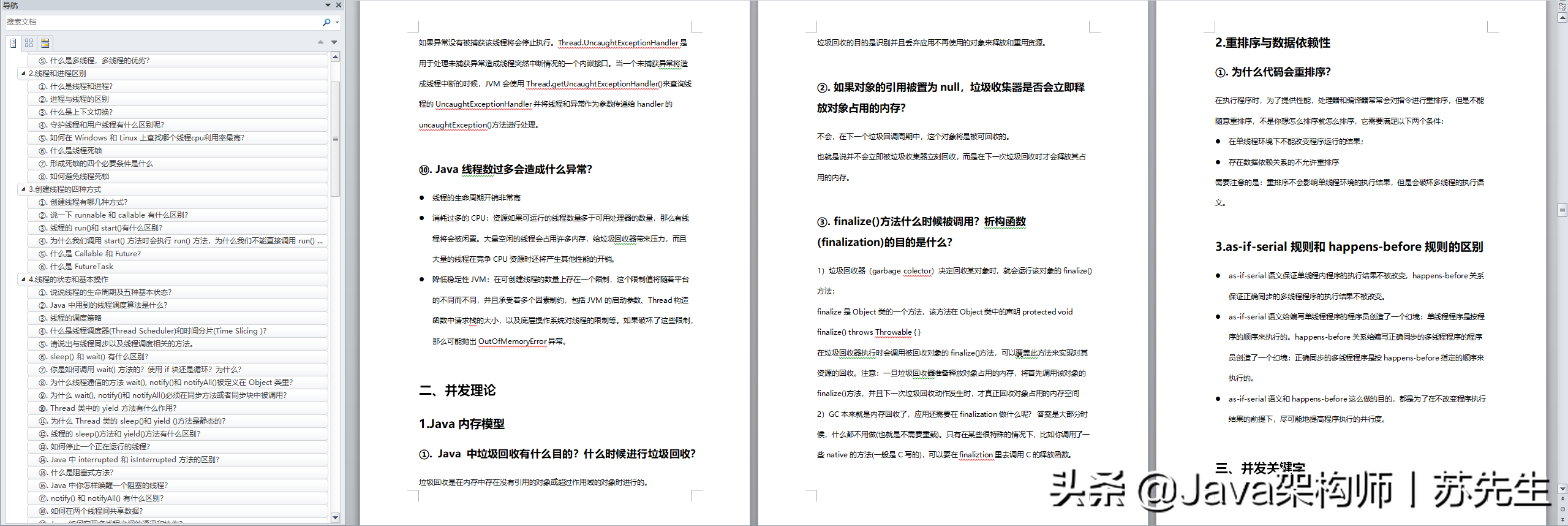Image resolution: width=1568 pixels, height=526 pixels.
Task: Open navigation pane options dropdown in title bar
Action: [328, 5]
